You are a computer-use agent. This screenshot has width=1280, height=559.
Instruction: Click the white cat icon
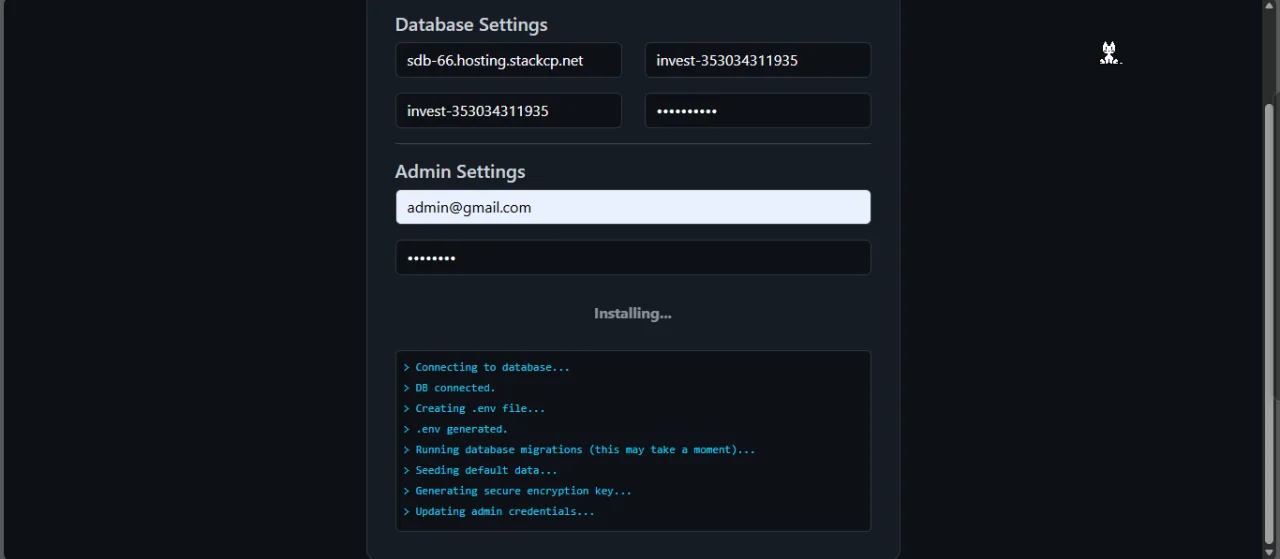[x=1109, y=53]
